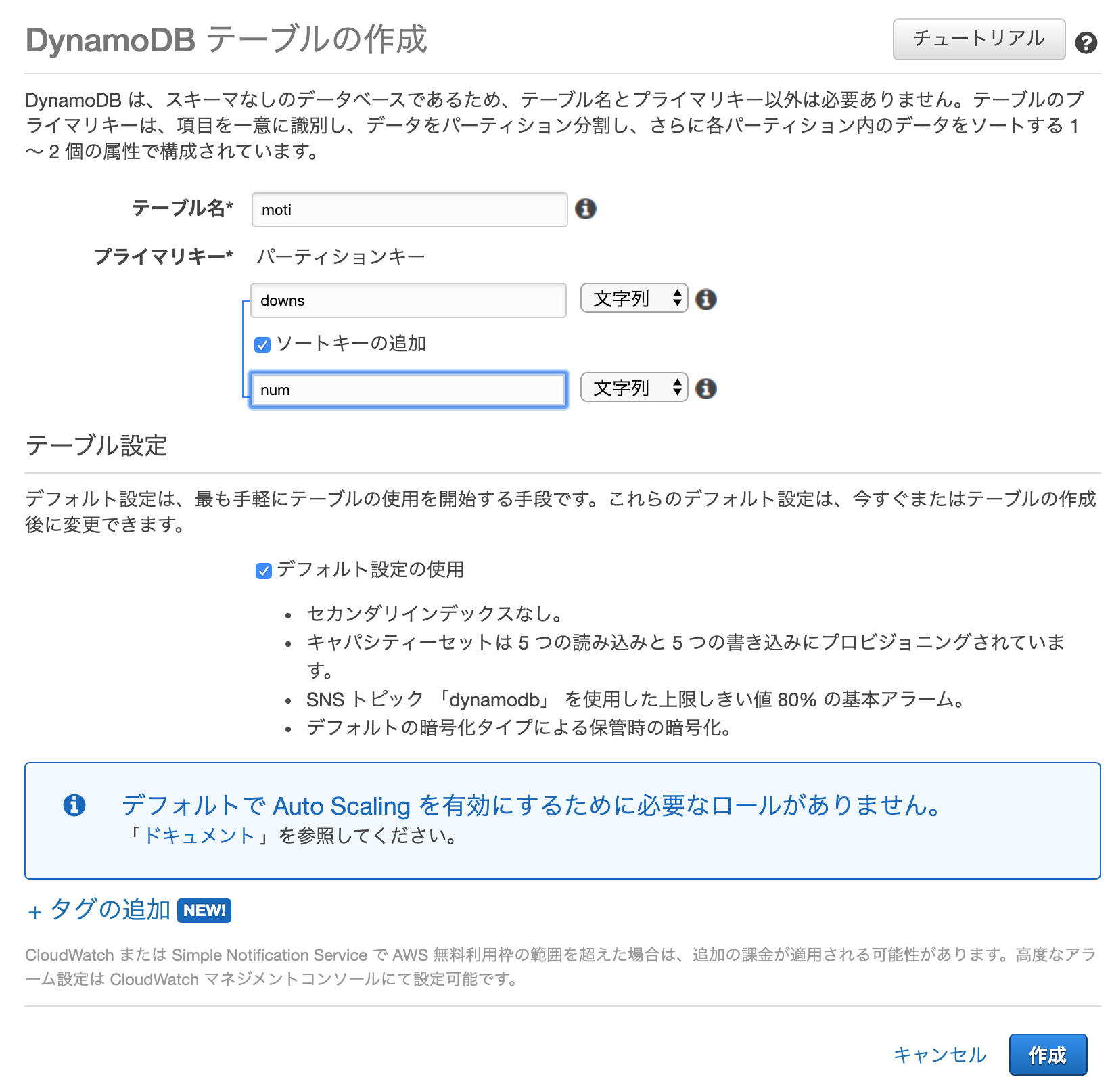
Task: Expand the タグの追加 add tags section
Action: point(99,910)
